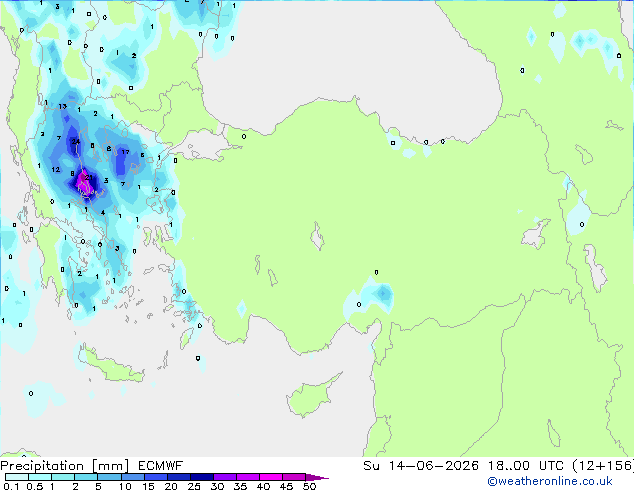Select the 30–35 mm purple legend swatch
The width and height of the screenshot is (634, 490).
pyautogui.click(x=225, y=477)
